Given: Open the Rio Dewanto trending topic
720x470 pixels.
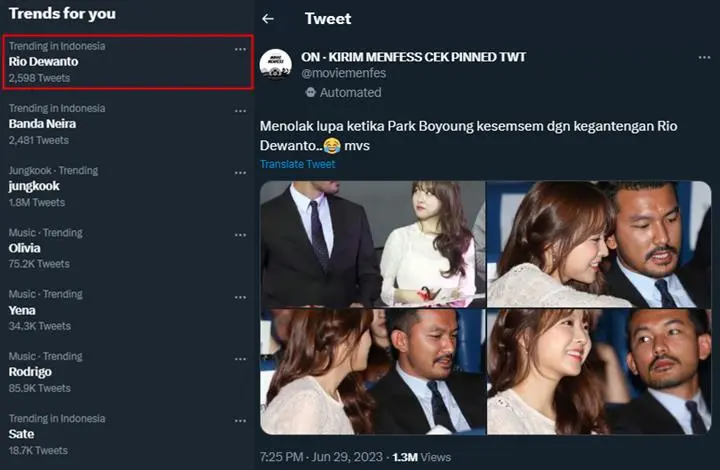Looking at the screenshot, I should click(x=128, y=62).
